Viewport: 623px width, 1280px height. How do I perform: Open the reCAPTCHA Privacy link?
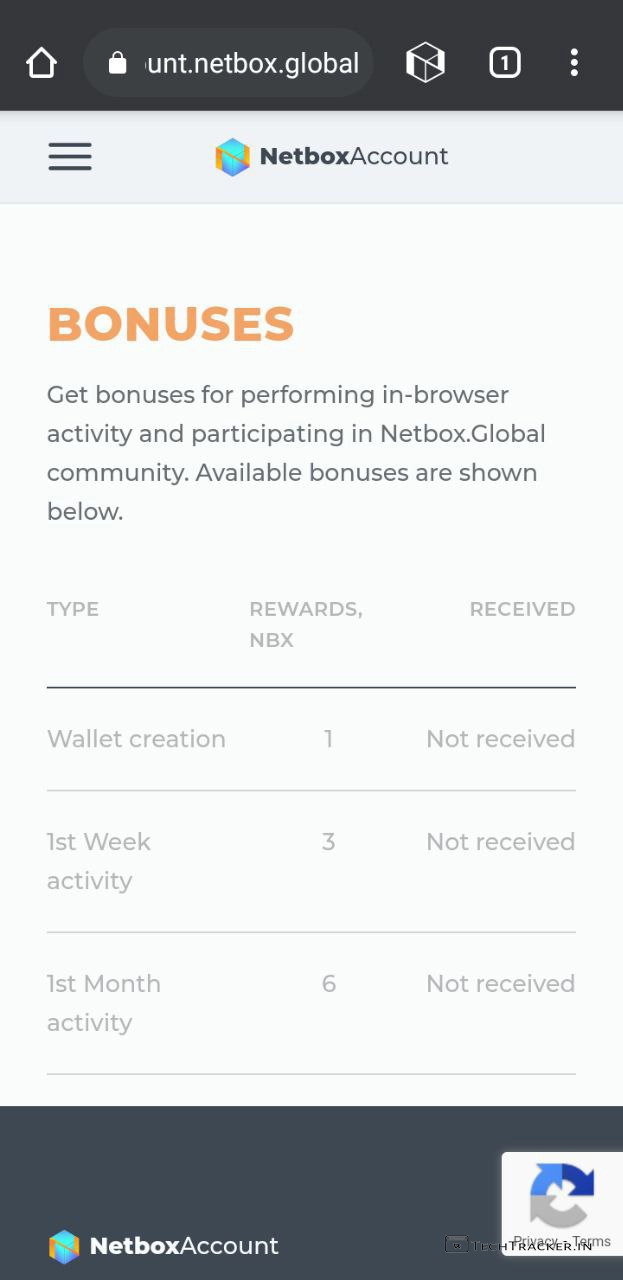(x=536, y=1241)
